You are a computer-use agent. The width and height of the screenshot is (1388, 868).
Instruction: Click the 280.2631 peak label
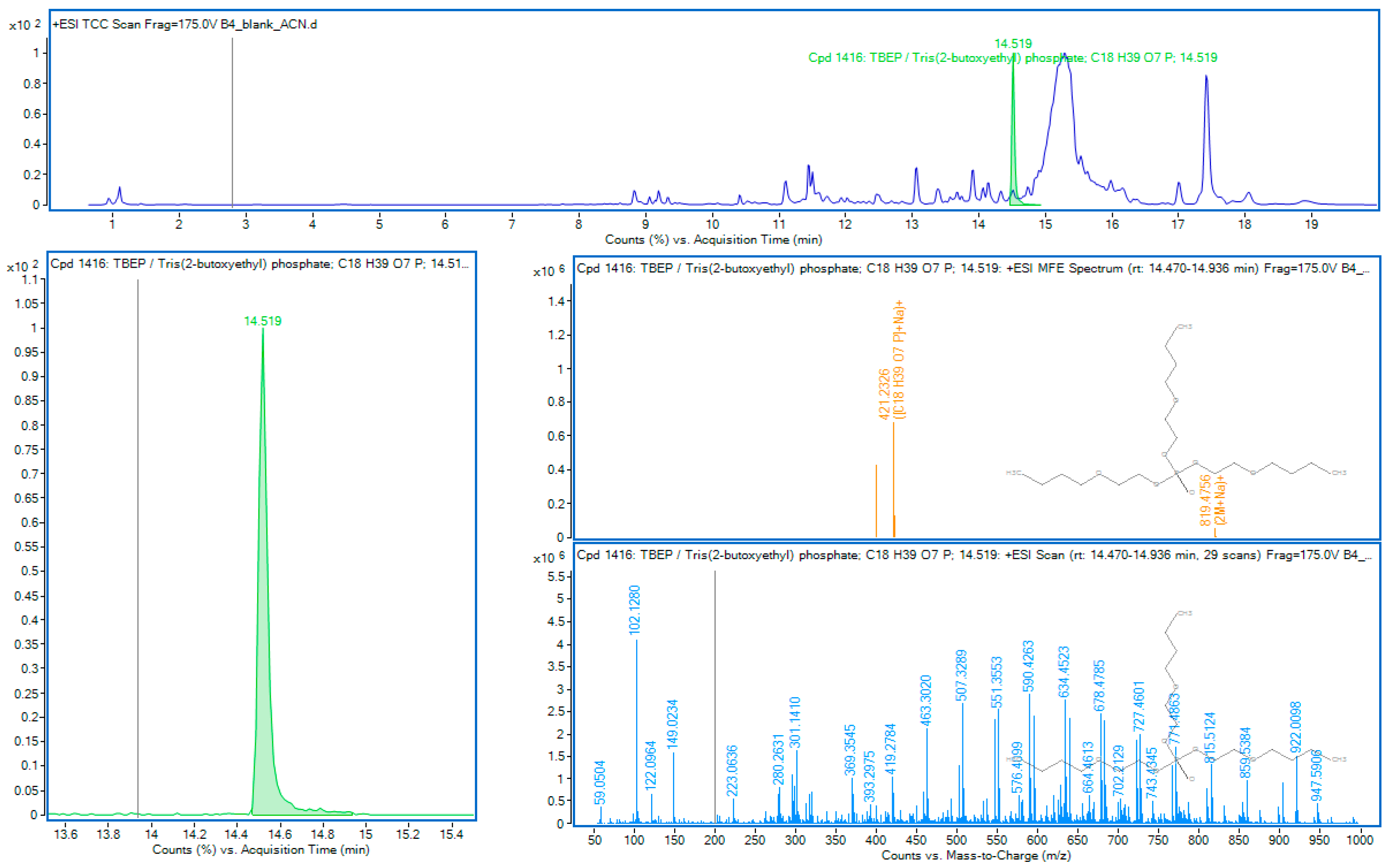pyautogui.click(x=778, y=759)
